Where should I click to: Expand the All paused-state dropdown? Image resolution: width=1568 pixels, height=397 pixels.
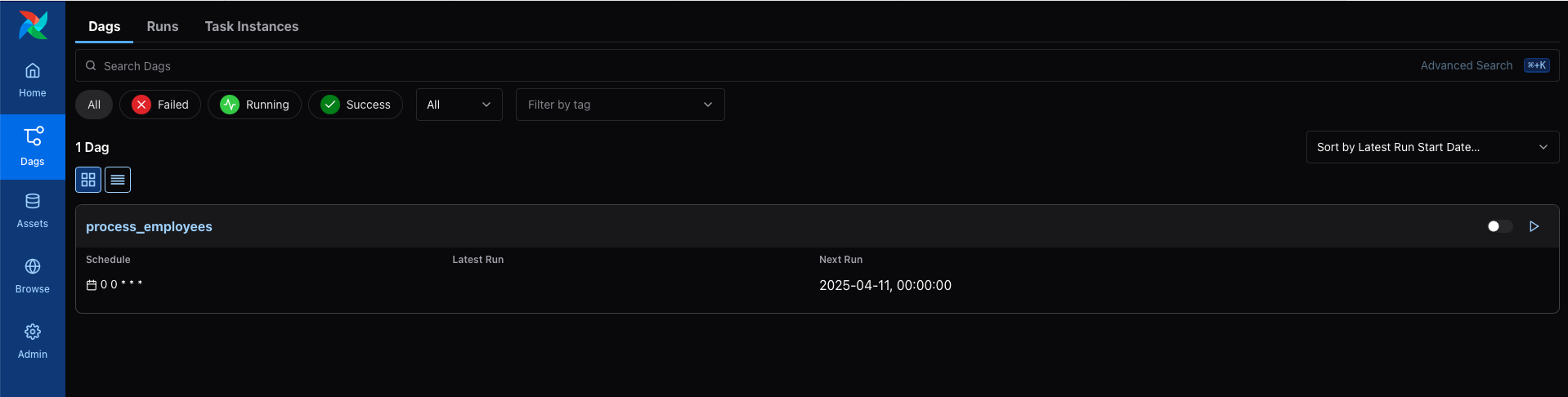click(x=459, y=105)
